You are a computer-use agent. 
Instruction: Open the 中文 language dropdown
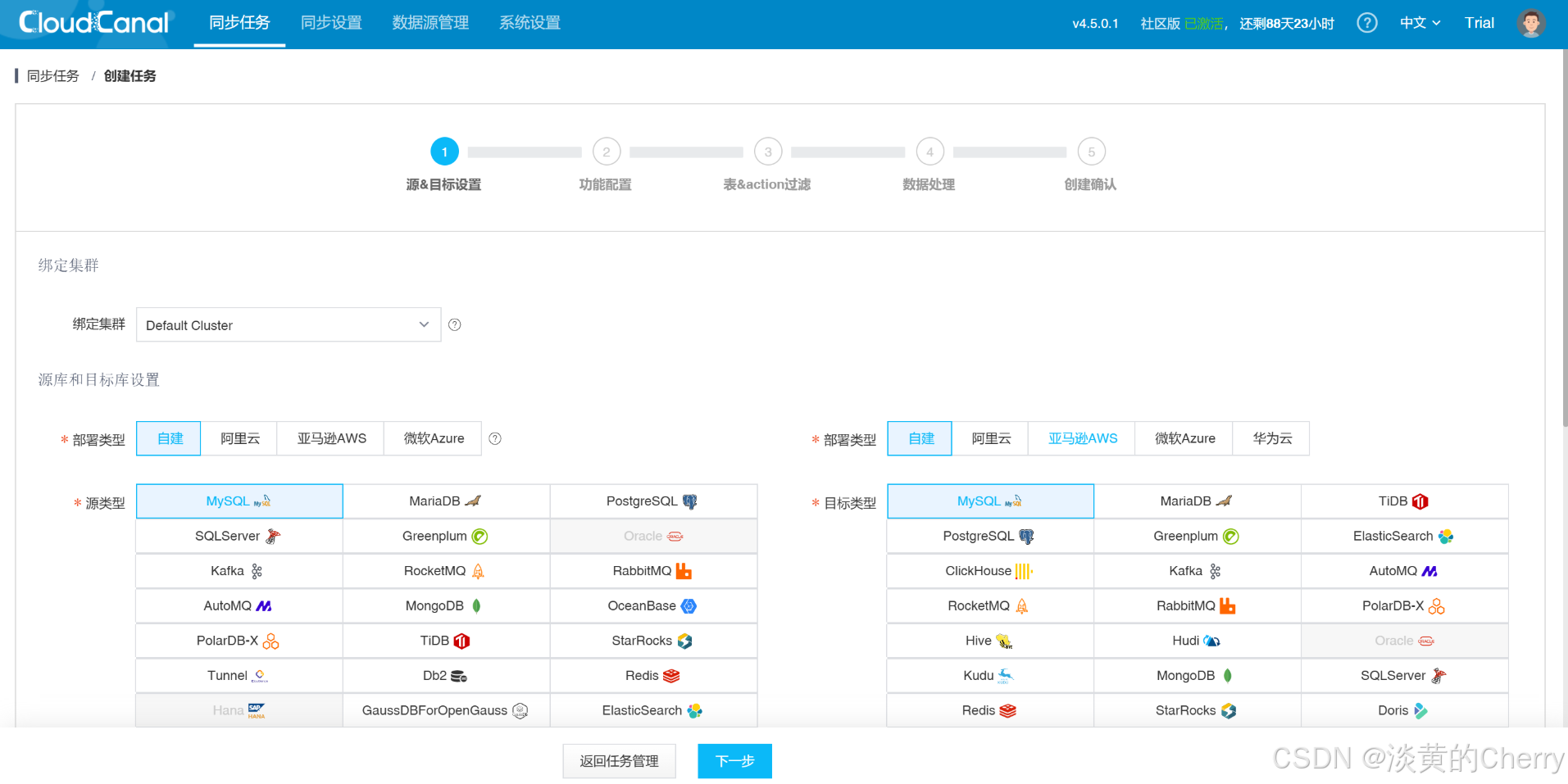click(x=1420, y=23)
